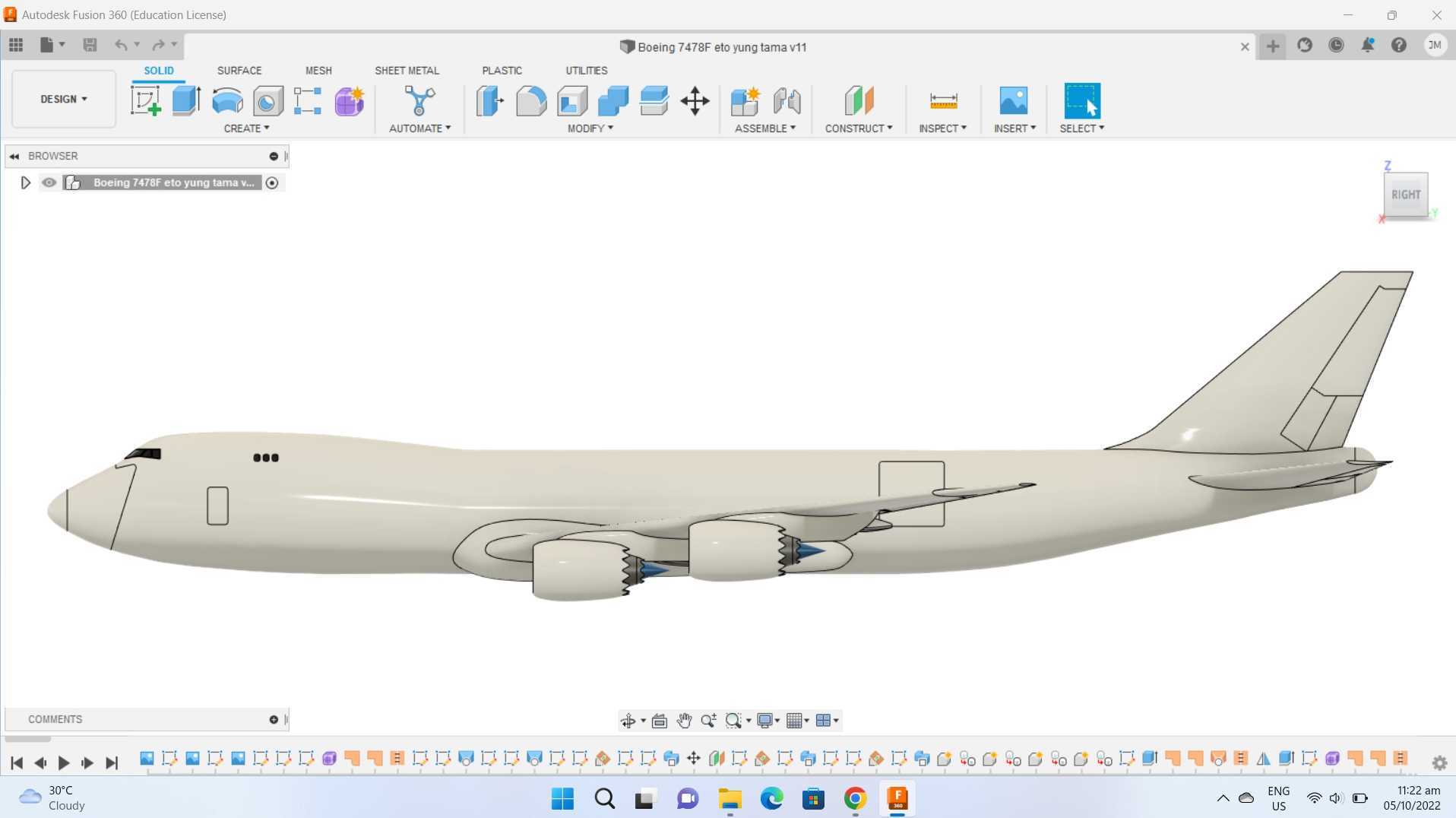Open Grid and Snaps dropdown
The image size is (1456, 818).
coord(797,721)
